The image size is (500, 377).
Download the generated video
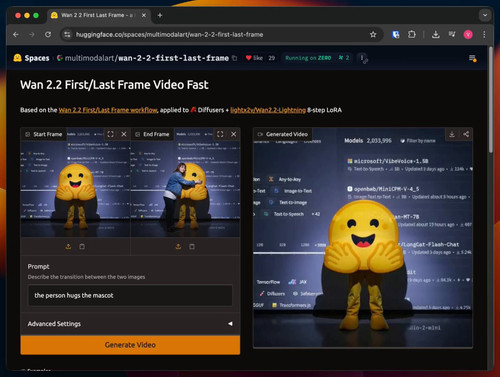[452, 134]
